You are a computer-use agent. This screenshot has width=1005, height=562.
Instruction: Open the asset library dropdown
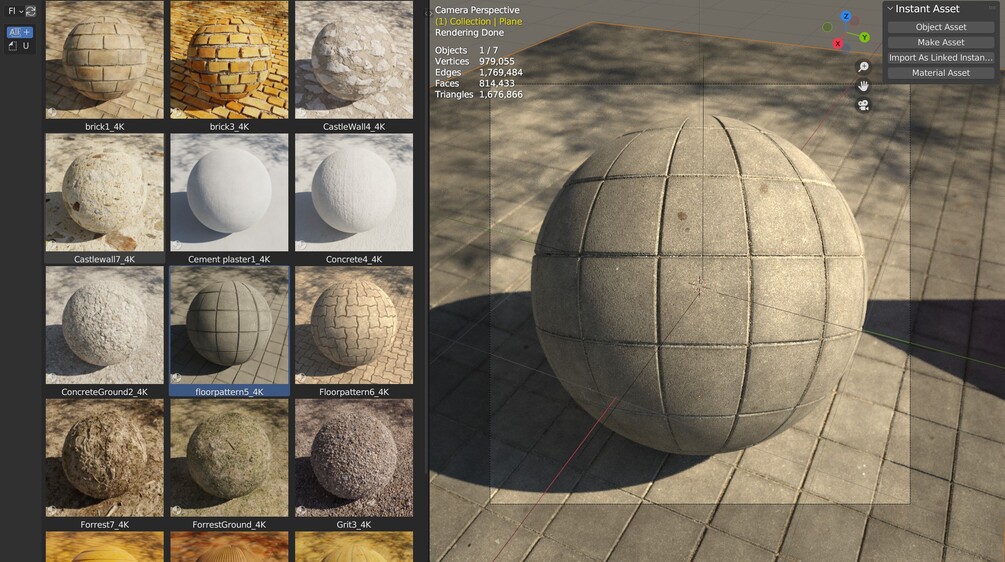(15, 11)
